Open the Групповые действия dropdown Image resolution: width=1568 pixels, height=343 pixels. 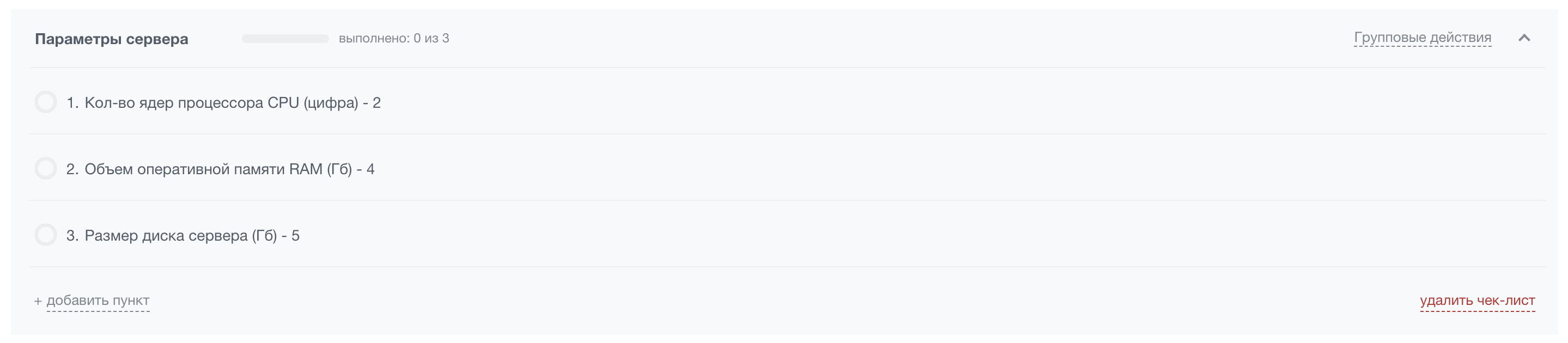tap(1422, 38)
